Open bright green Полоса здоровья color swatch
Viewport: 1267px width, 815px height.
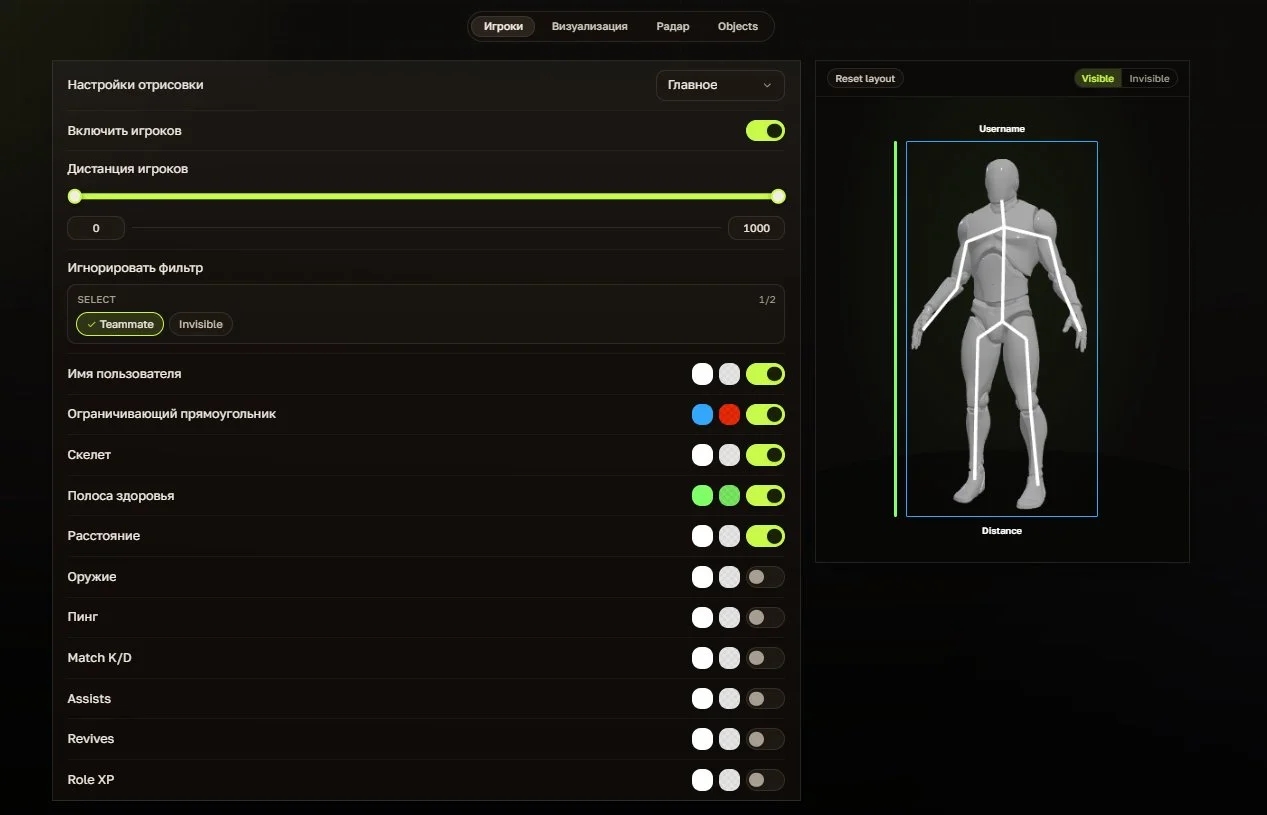pos(702,495)
